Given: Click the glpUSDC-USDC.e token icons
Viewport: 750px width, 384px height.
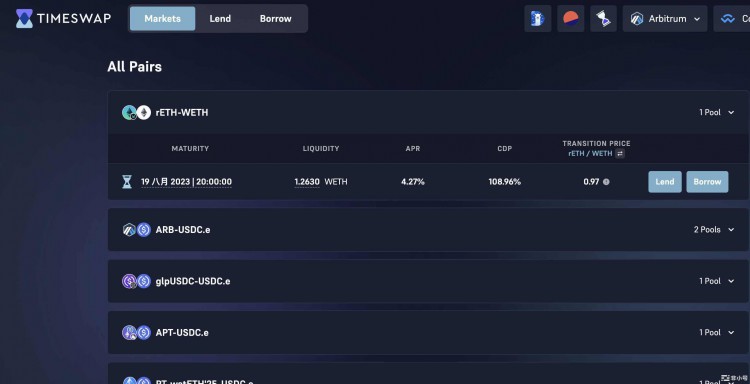Looking at the screenshot, I should click(x=136, y=281).
